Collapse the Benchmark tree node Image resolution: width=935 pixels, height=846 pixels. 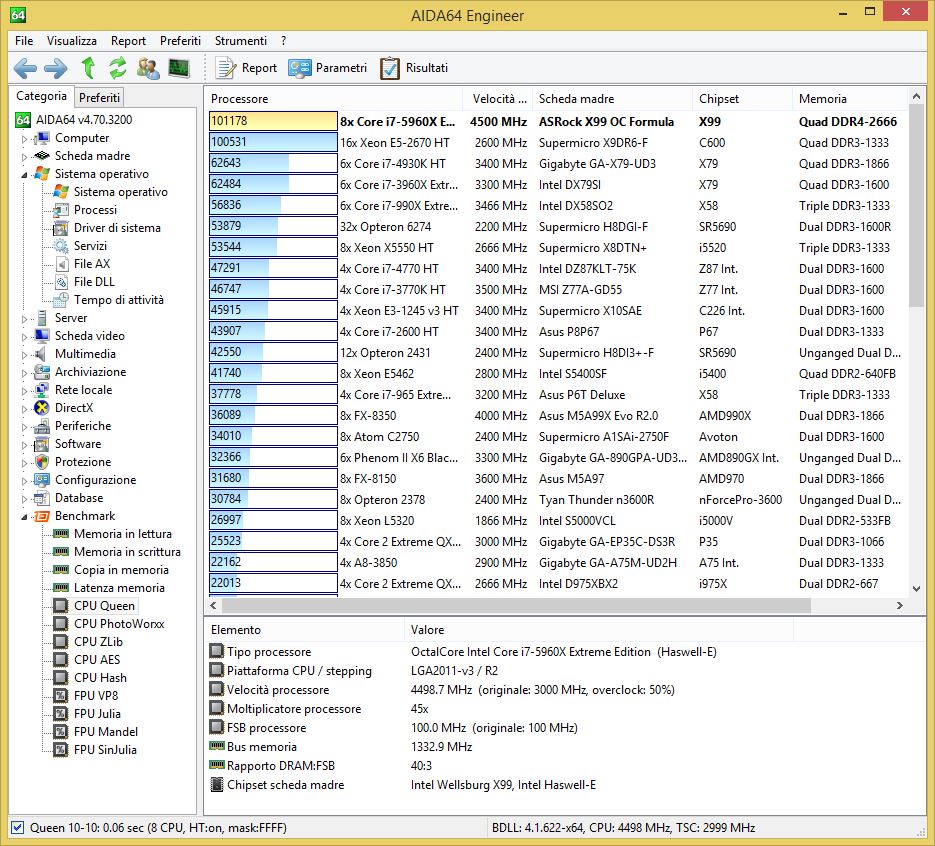click(25, 516)
